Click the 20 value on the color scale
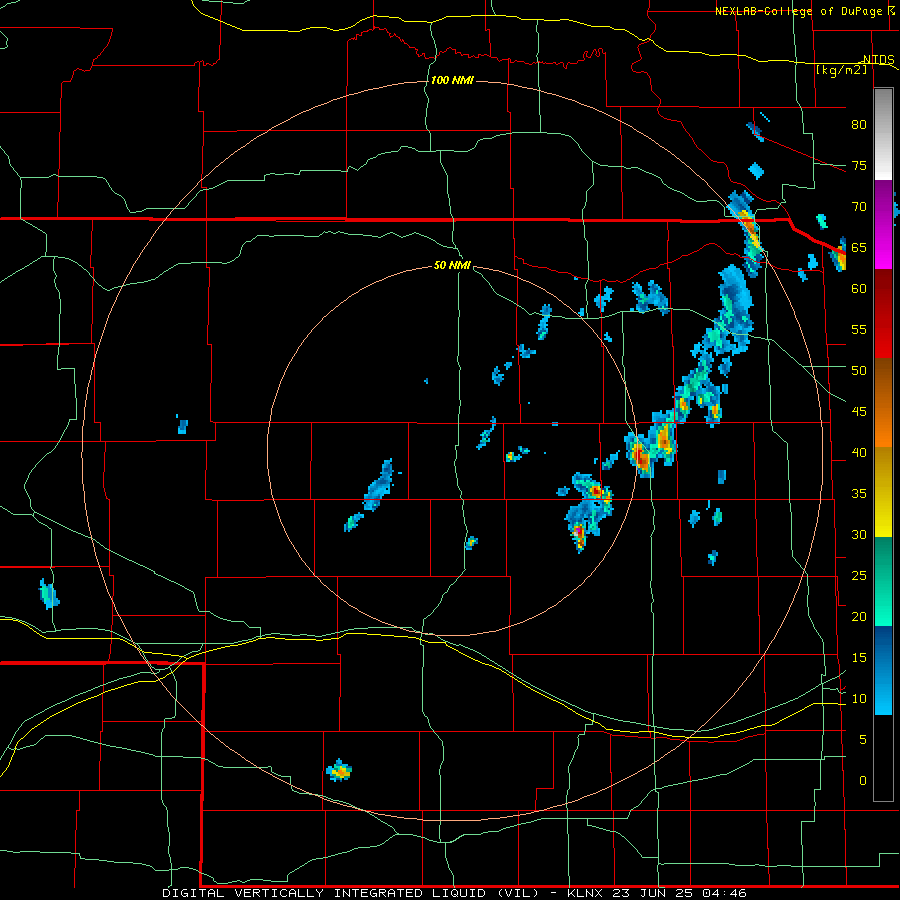 [859, 616]
